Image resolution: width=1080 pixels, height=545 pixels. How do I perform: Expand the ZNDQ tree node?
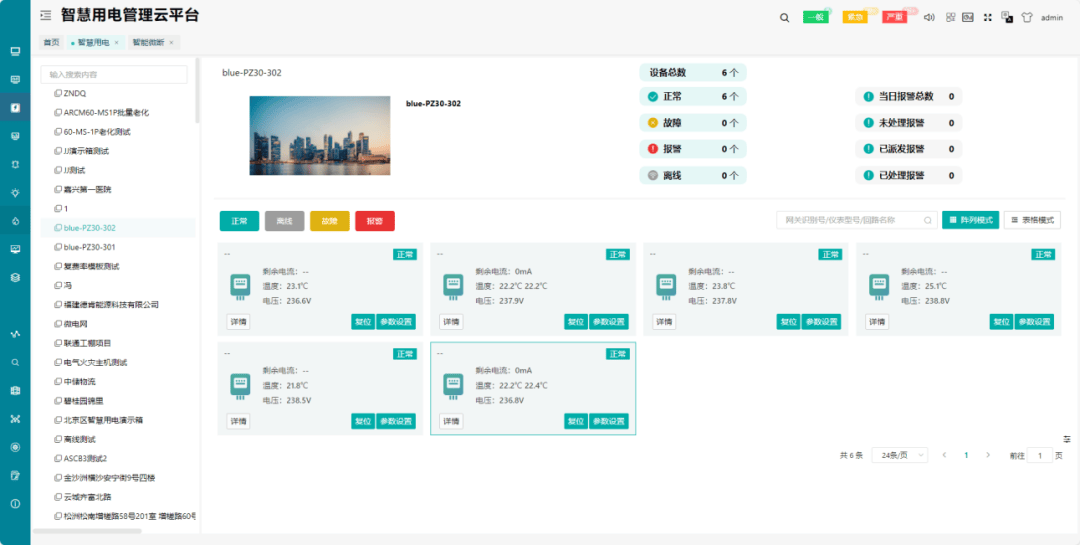pyautogui.click(x=74, y=93)
